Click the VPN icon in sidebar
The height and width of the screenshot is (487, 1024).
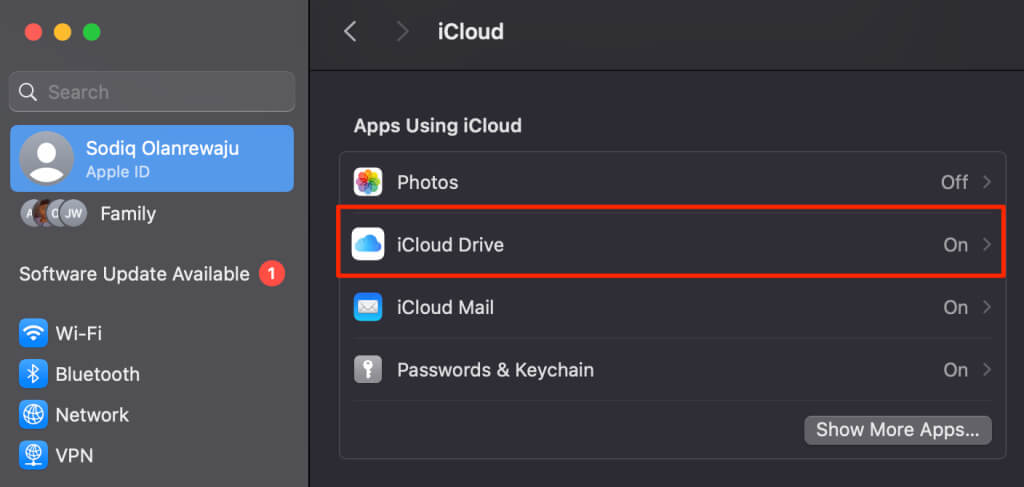tap(33, 455)
